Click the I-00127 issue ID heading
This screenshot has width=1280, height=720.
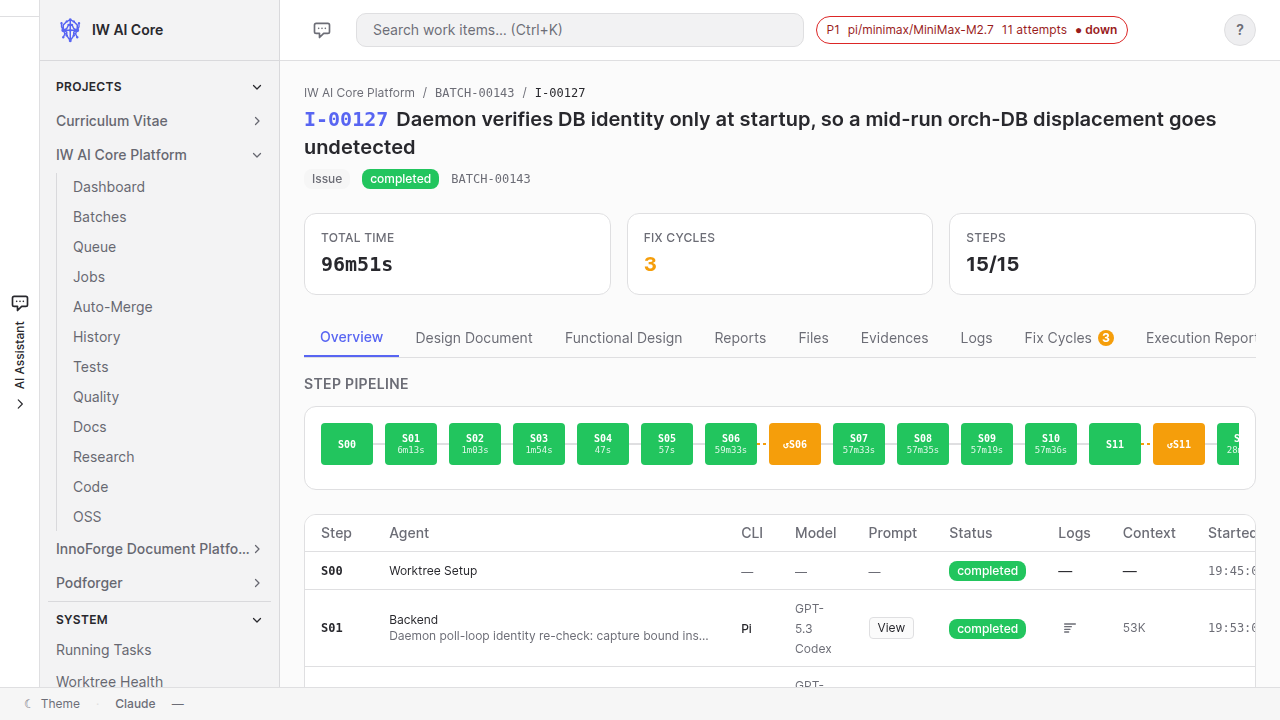coord(346,119)
